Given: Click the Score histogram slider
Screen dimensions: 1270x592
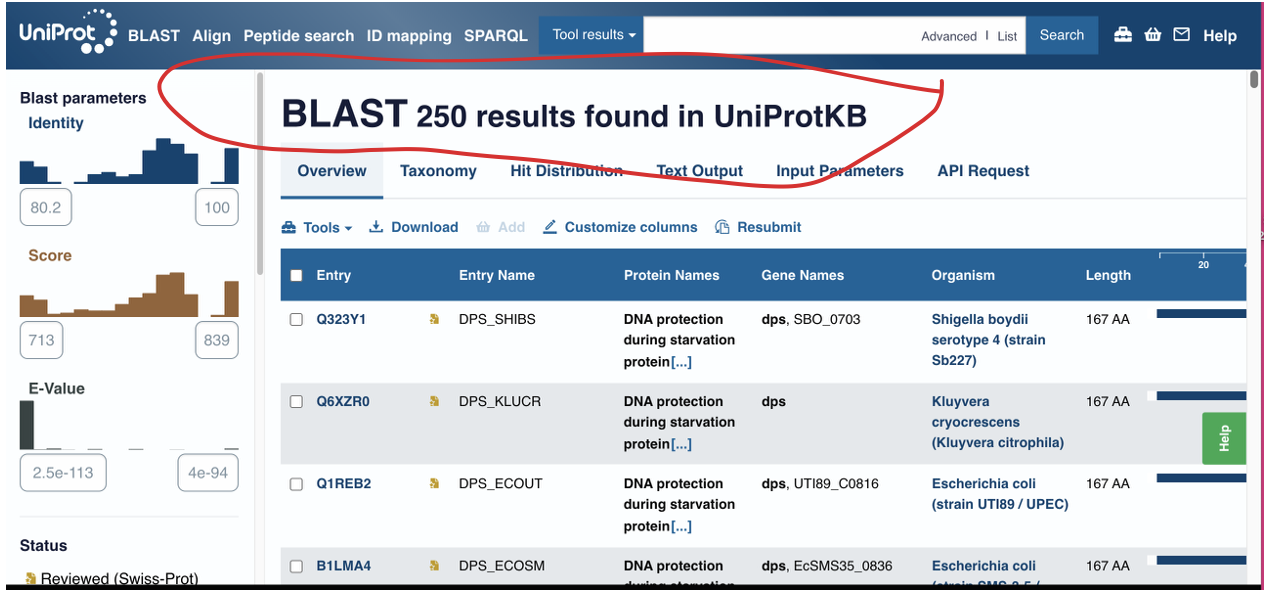Looking at the screenshot, I should click(x=129, y=294).
